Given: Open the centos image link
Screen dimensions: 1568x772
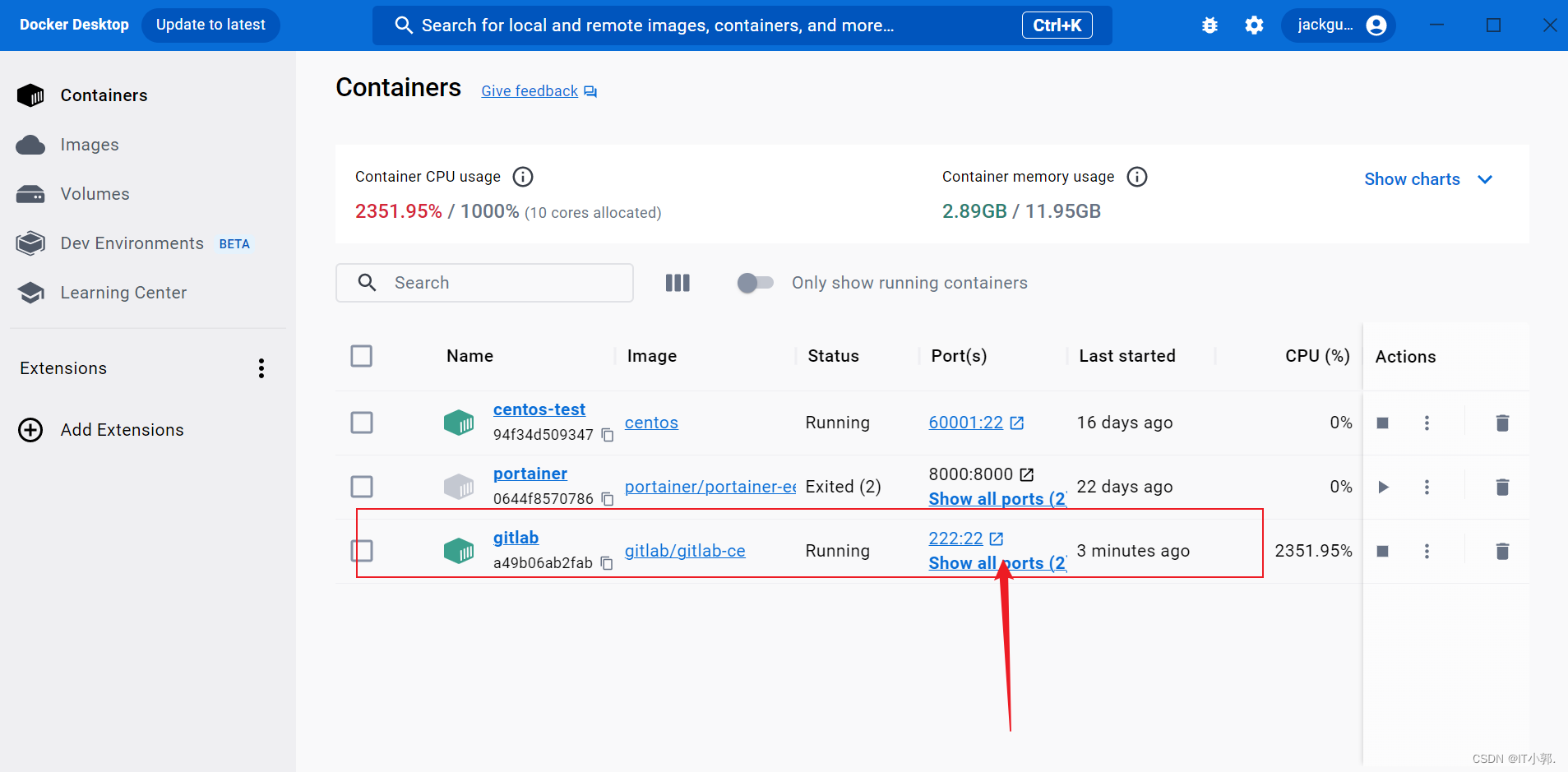Looking at the screenshot, I should [651, 423].
